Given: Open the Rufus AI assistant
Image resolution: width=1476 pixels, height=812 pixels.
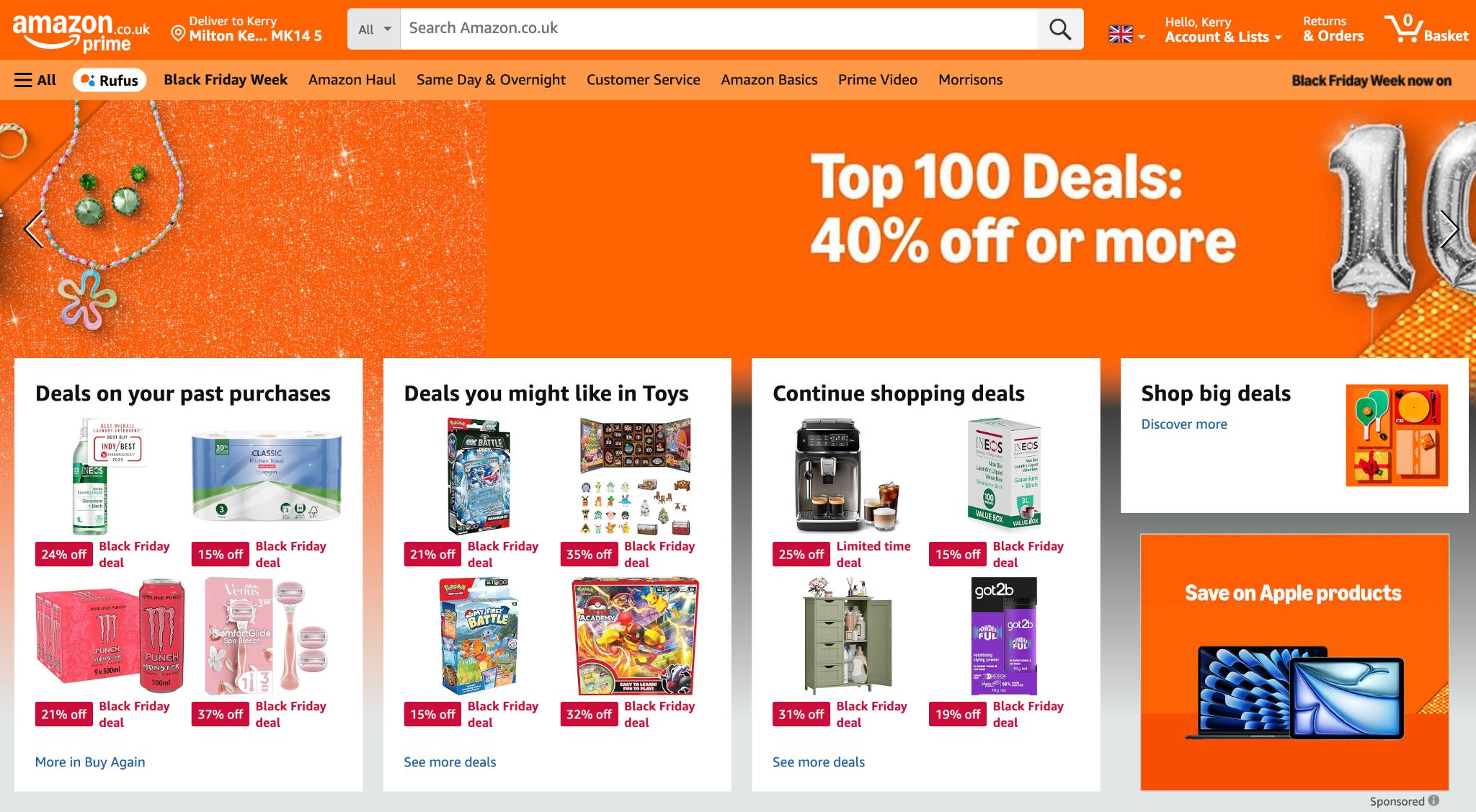Looking at the screenshot, I should [x=110, y=79].
